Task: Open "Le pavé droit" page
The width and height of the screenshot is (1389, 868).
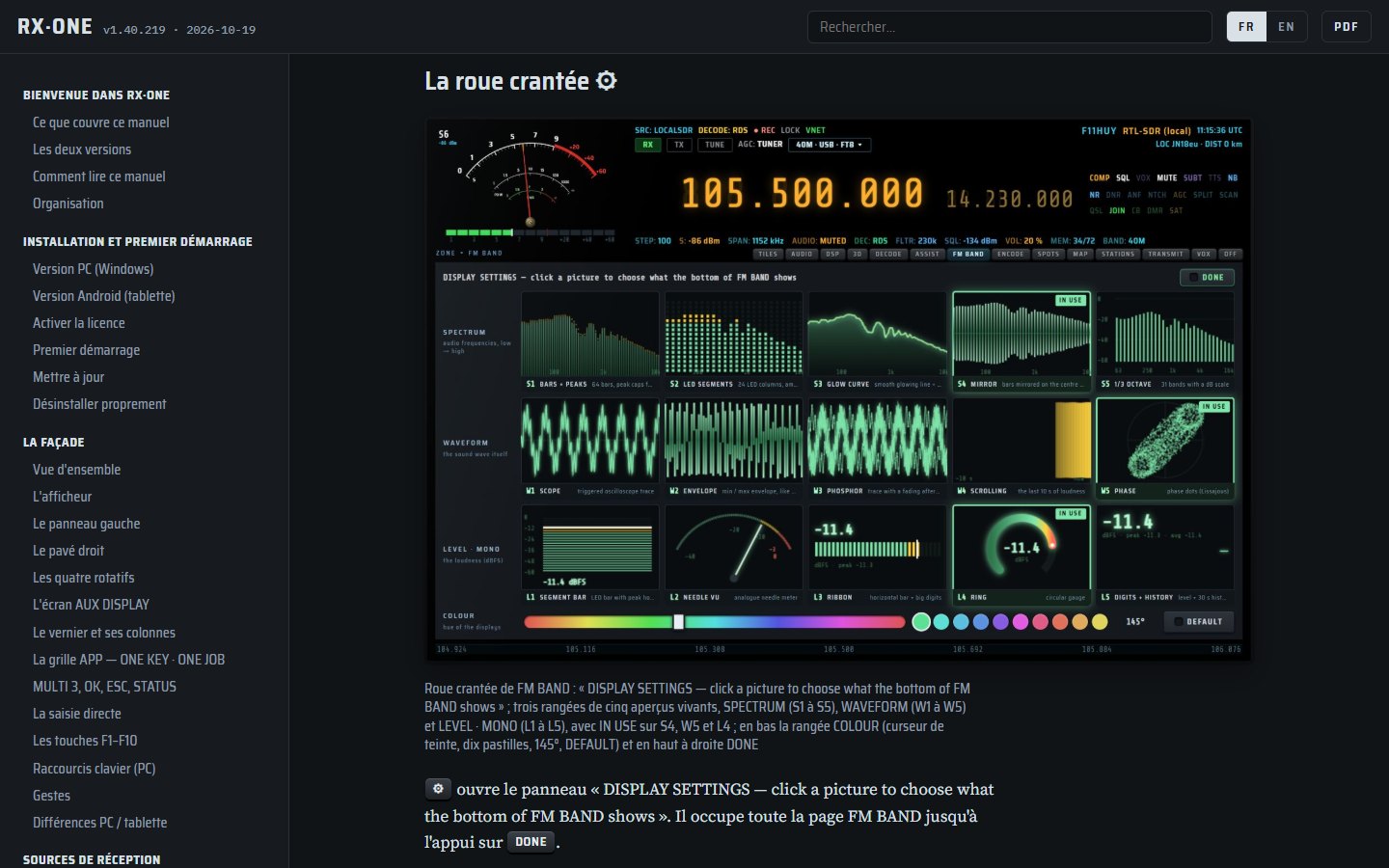Action: [68, 551]
